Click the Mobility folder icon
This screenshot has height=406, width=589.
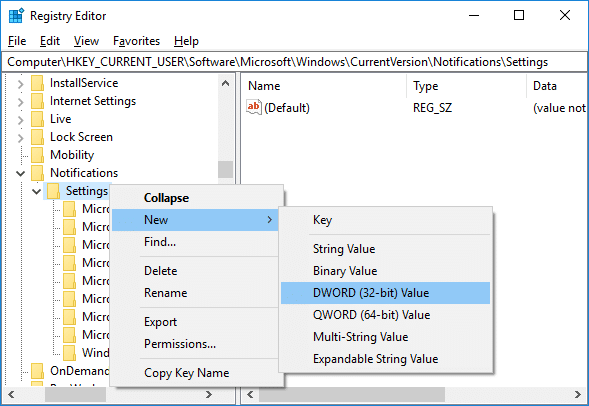[38, 155]
